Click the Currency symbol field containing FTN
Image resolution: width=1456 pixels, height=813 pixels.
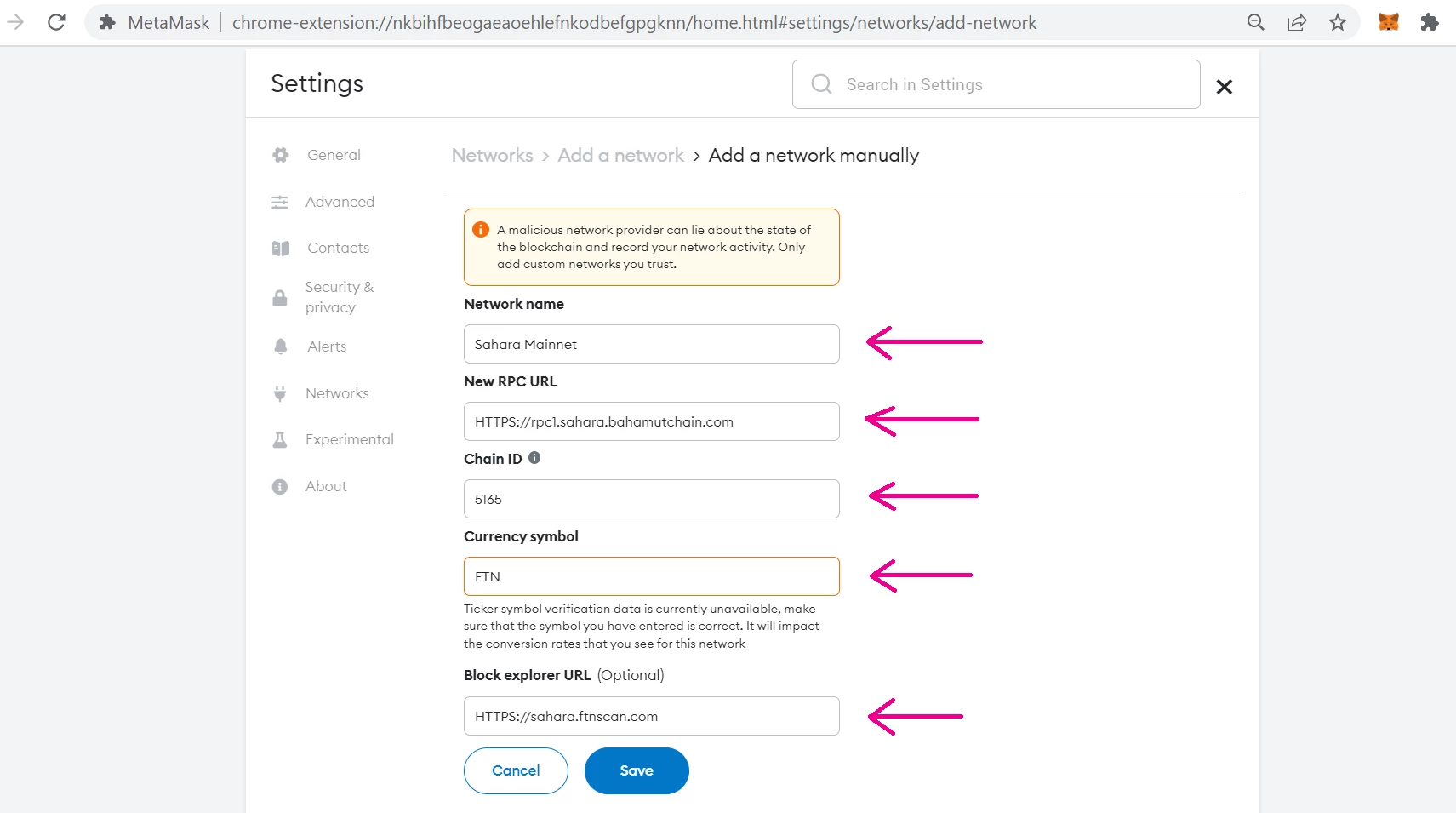point(652,576)
